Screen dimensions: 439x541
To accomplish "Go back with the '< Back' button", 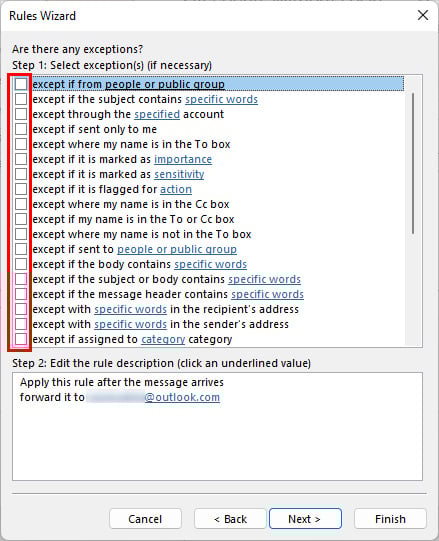I will pos(230,519).
